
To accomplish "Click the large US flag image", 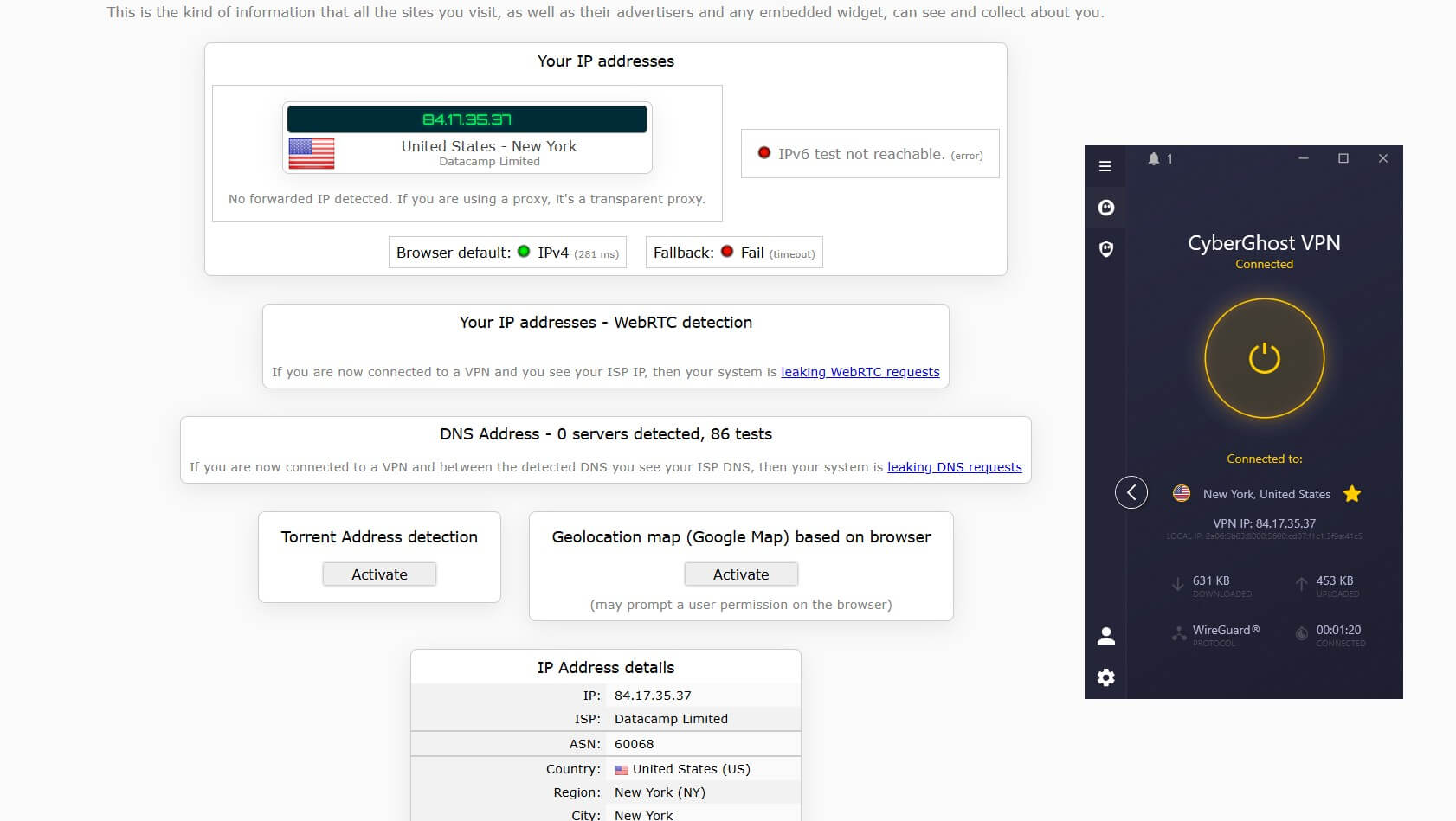I will pos(311,153).
